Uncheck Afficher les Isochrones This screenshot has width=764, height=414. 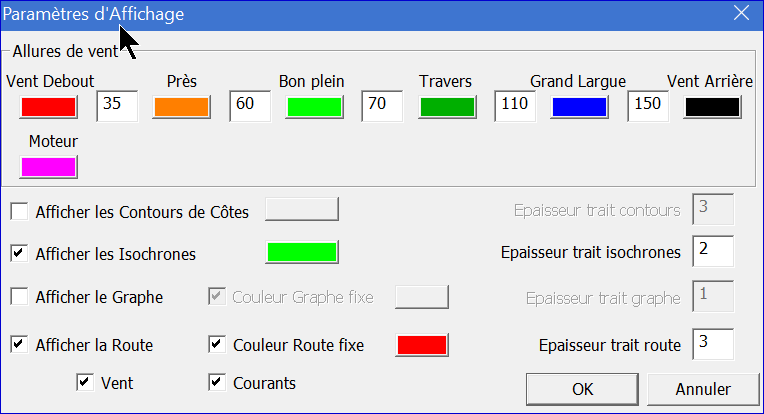[x=19, y=254]
